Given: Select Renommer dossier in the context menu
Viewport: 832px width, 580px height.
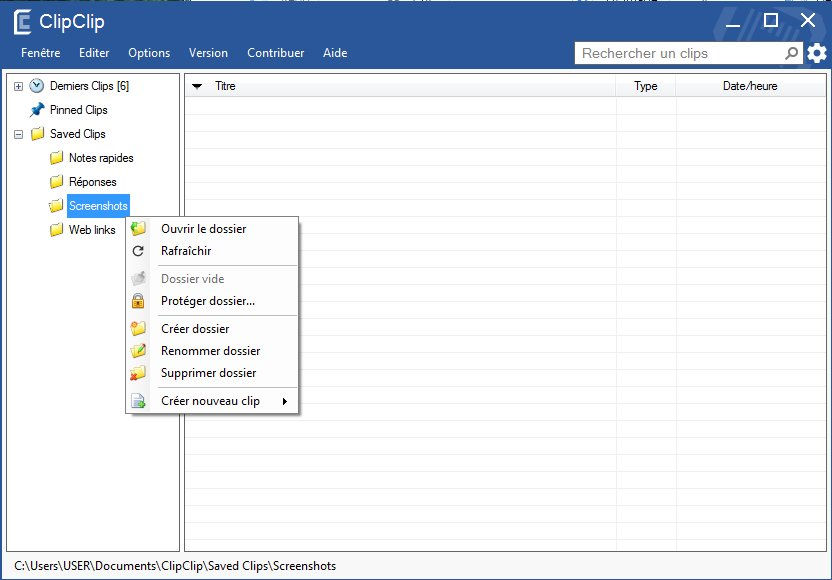Looking at the screenshot, I should point(212,351).
